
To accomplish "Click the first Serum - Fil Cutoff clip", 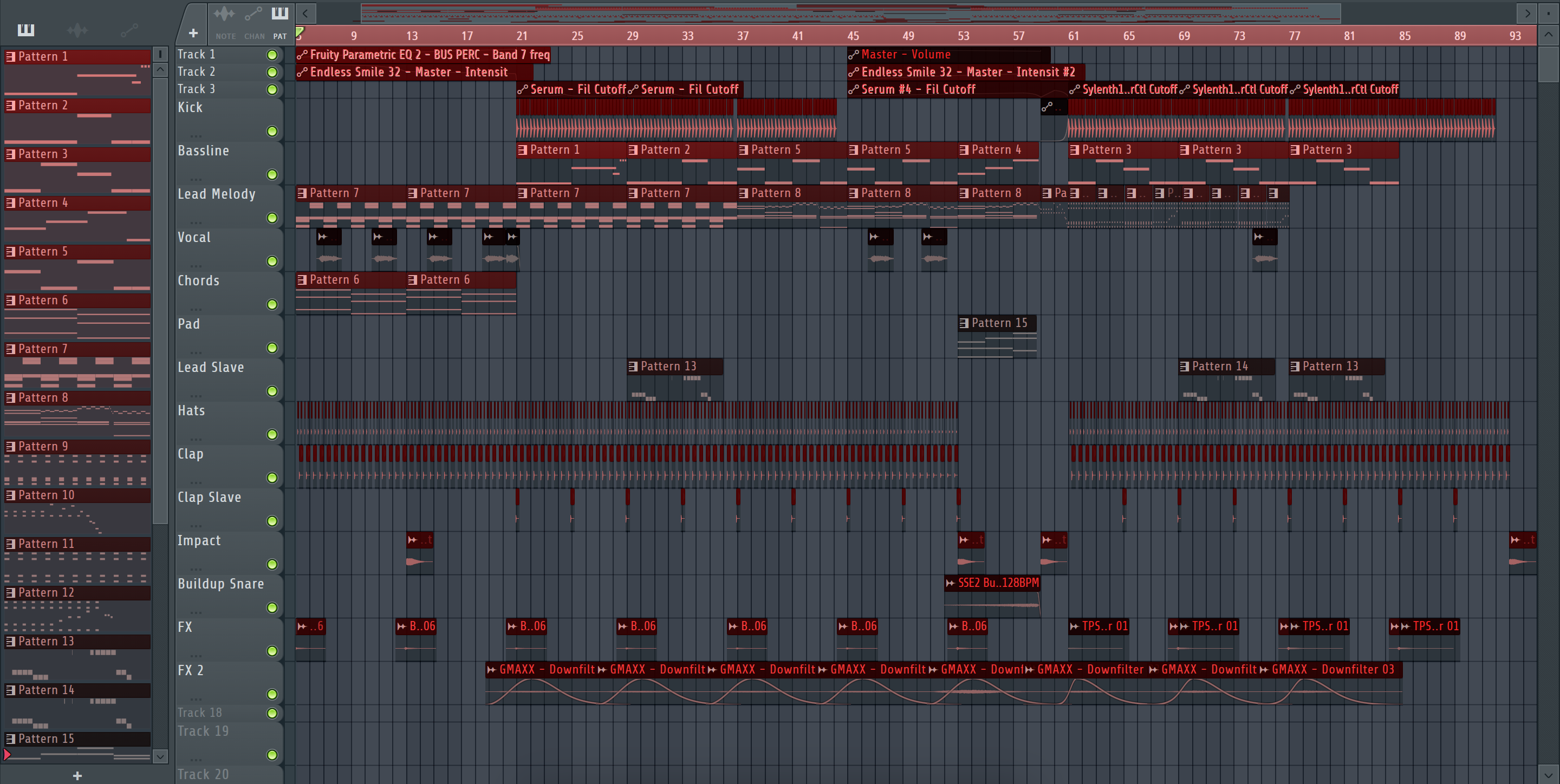I will pos(571,89).
